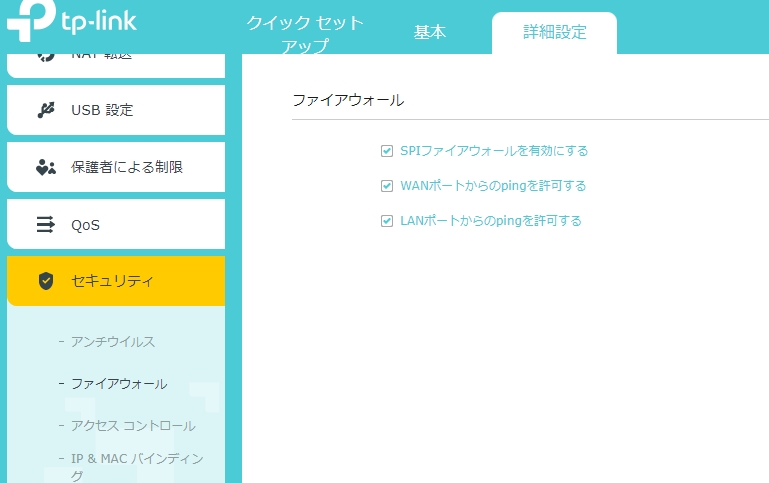Image resolution: width=769 pixels, height=483 pixels.
Task: Click the ファイアウォール section heading
Action: pyautogui.click(x=348, y=101)
